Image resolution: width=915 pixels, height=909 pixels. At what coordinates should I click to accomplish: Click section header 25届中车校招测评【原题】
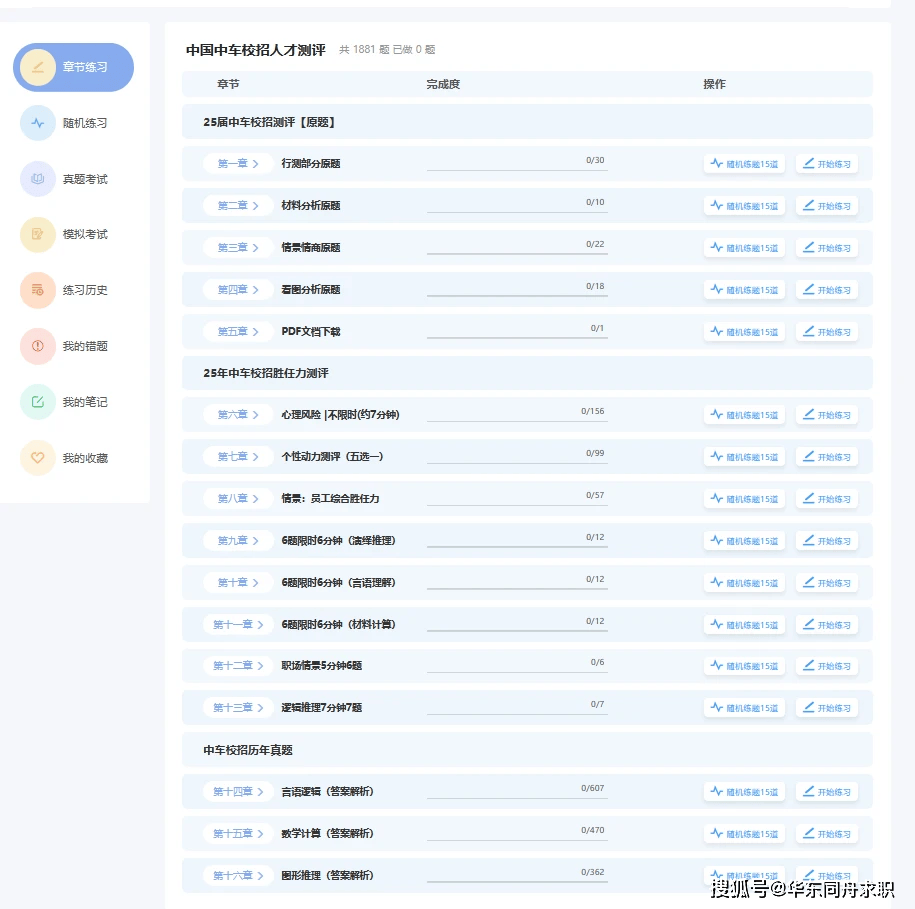click(268, 123)
